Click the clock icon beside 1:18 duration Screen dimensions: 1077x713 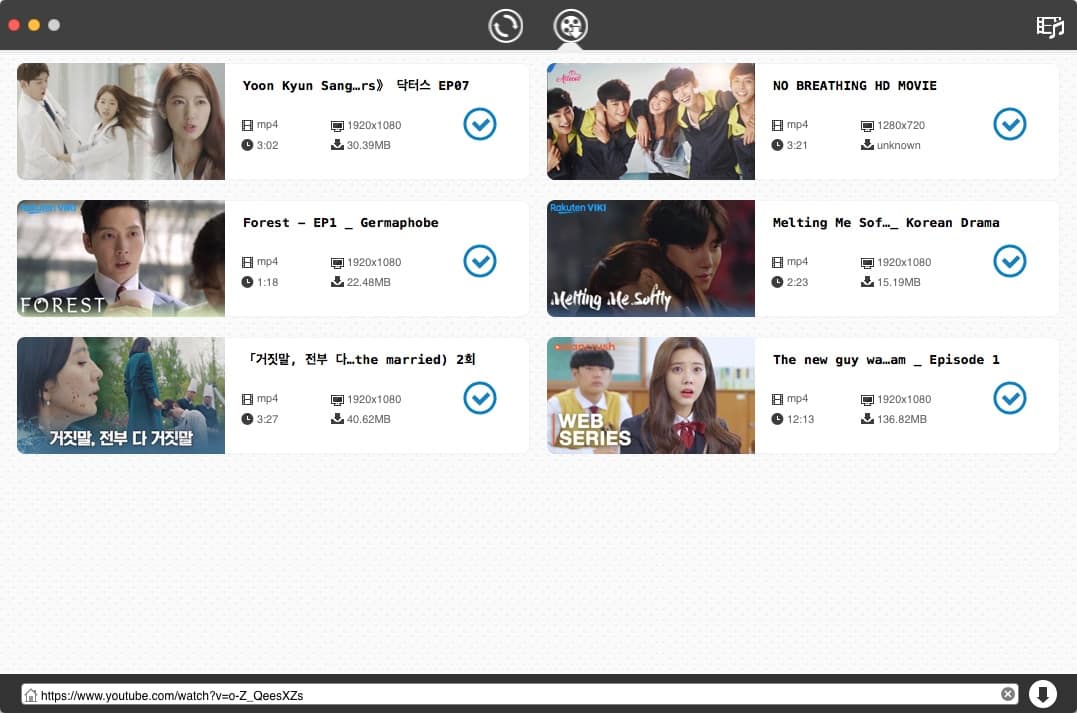[x=247, y=282]
